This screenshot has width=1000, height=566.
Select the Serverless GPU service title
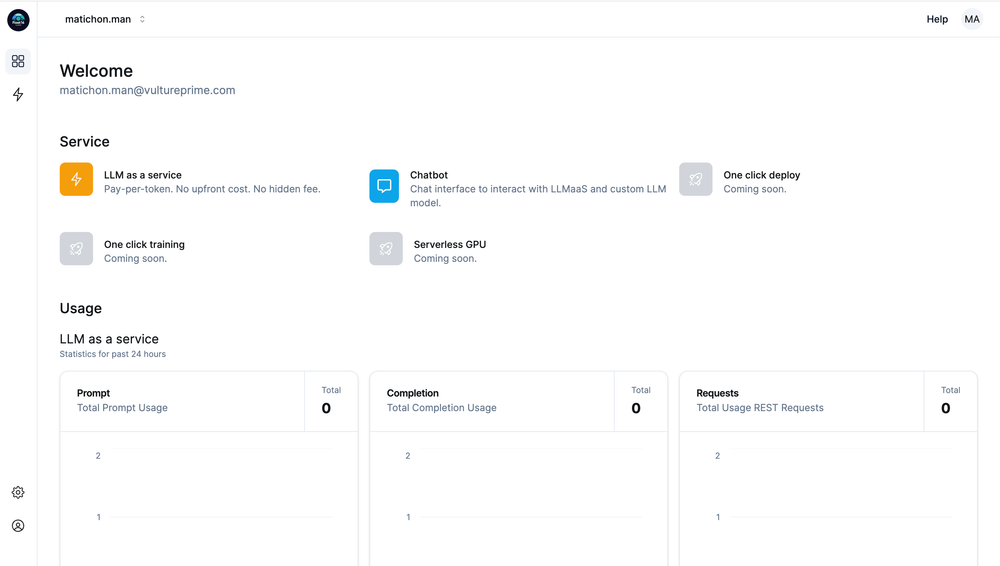pyautogui.click(x=450, y=244)
